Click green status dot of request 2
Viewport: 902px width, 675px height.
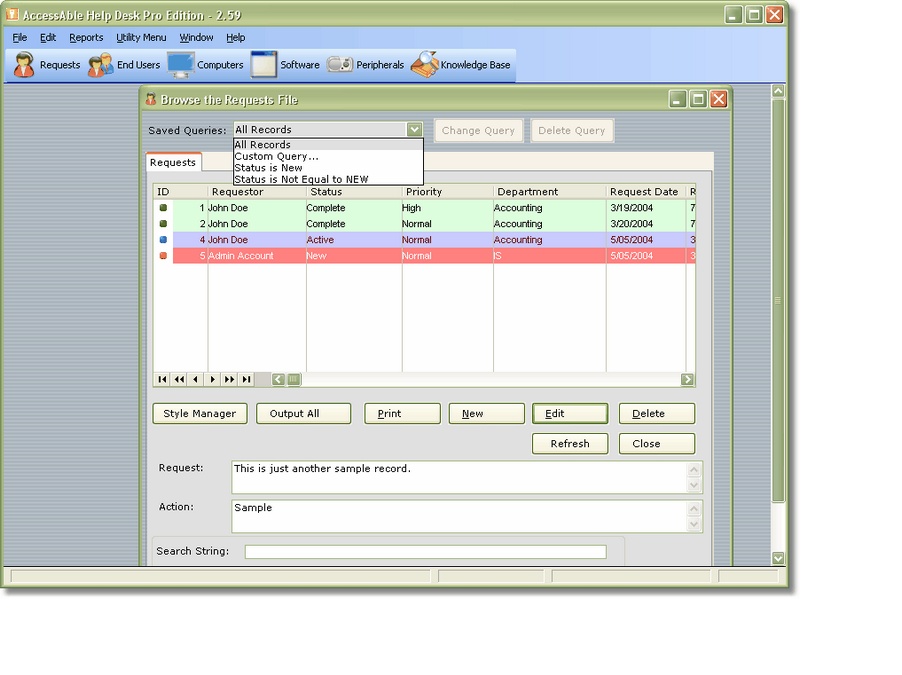163,224
